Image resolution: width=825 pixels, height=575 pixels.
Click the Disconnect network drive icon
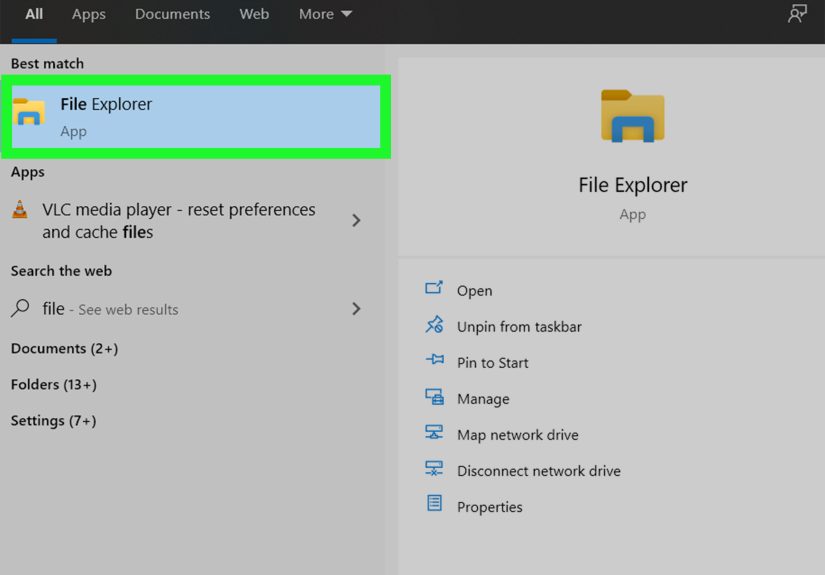434,468
